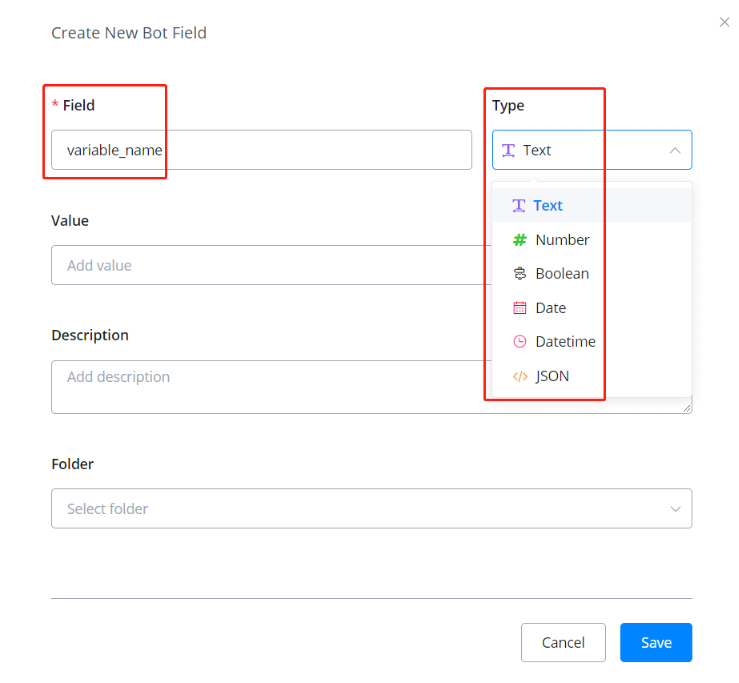Pick the Boolean option in the list
This screenshot has width=739, height=683.
(x=562, y=274)
